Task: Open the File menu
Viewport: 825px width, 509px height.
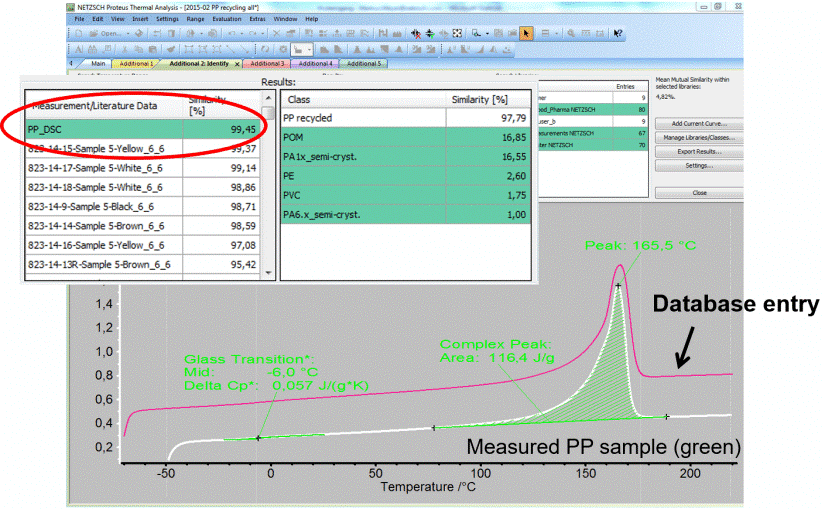Action: 79,19
